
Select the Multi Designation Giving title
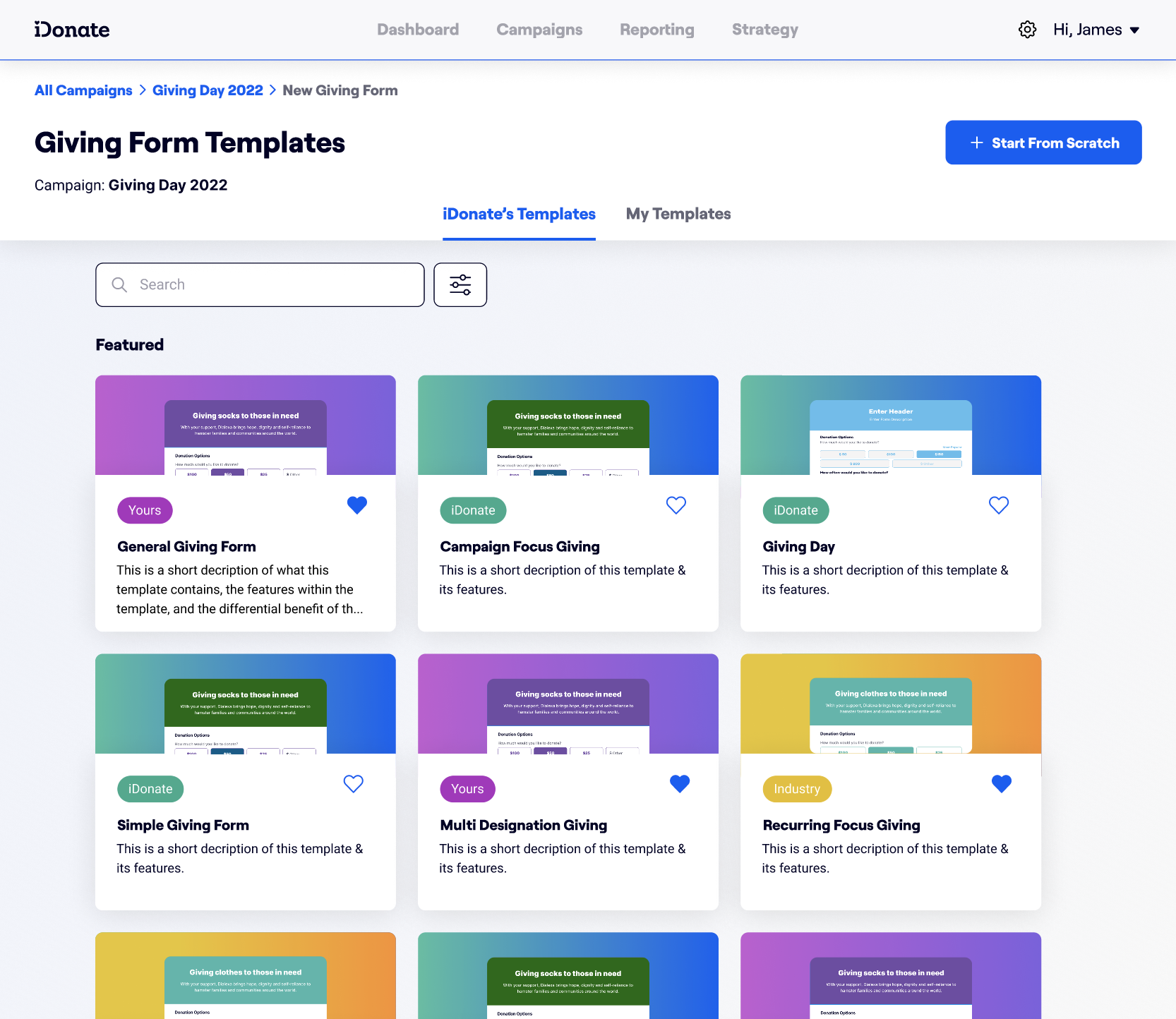coord(523,825)
